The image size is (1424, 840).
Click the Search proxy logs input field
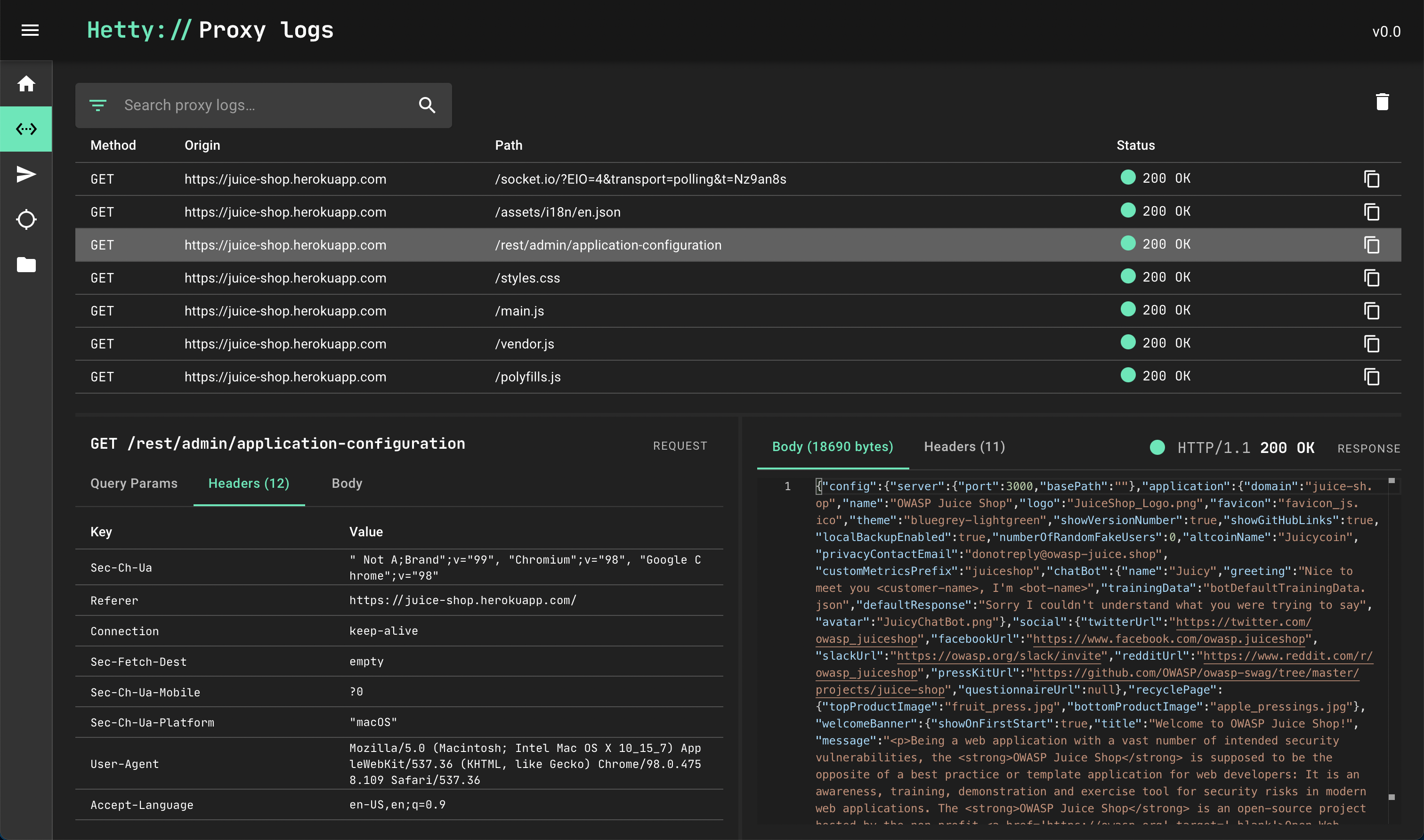238,105
